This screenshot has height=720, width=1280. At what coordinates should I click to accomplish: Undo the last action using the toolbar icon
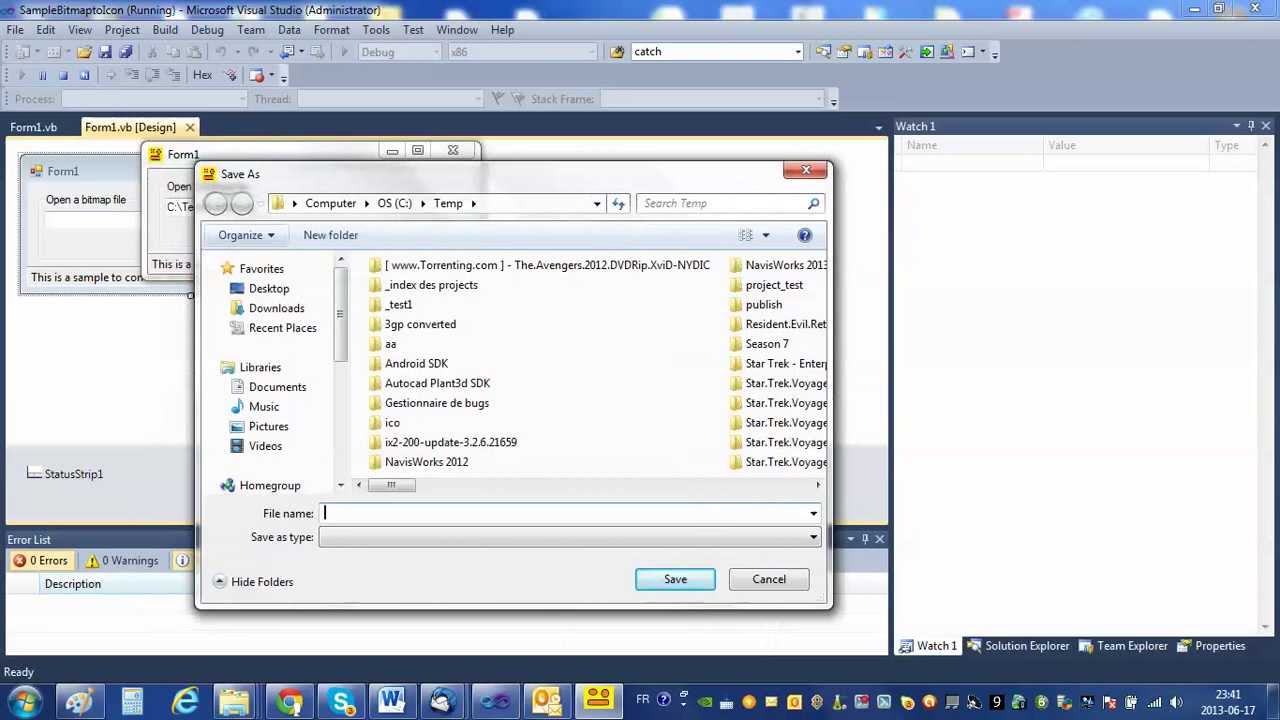[x=222, y=51]
